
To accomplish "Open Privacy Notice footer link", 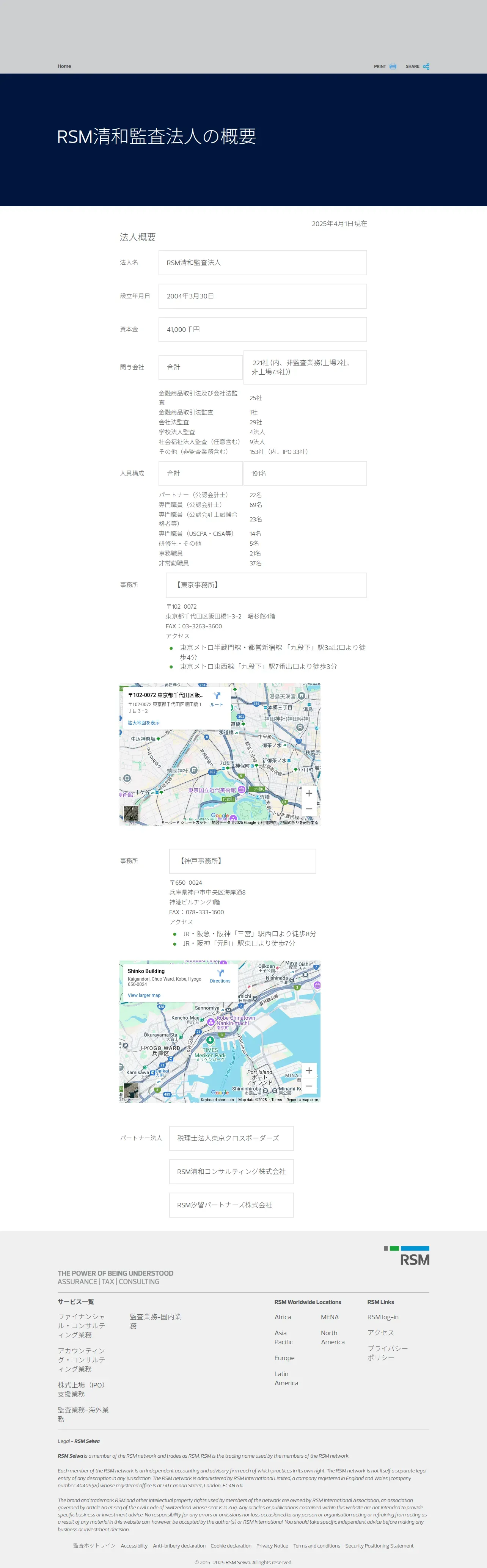I will pyautogui.click(x=272, y=1546).
